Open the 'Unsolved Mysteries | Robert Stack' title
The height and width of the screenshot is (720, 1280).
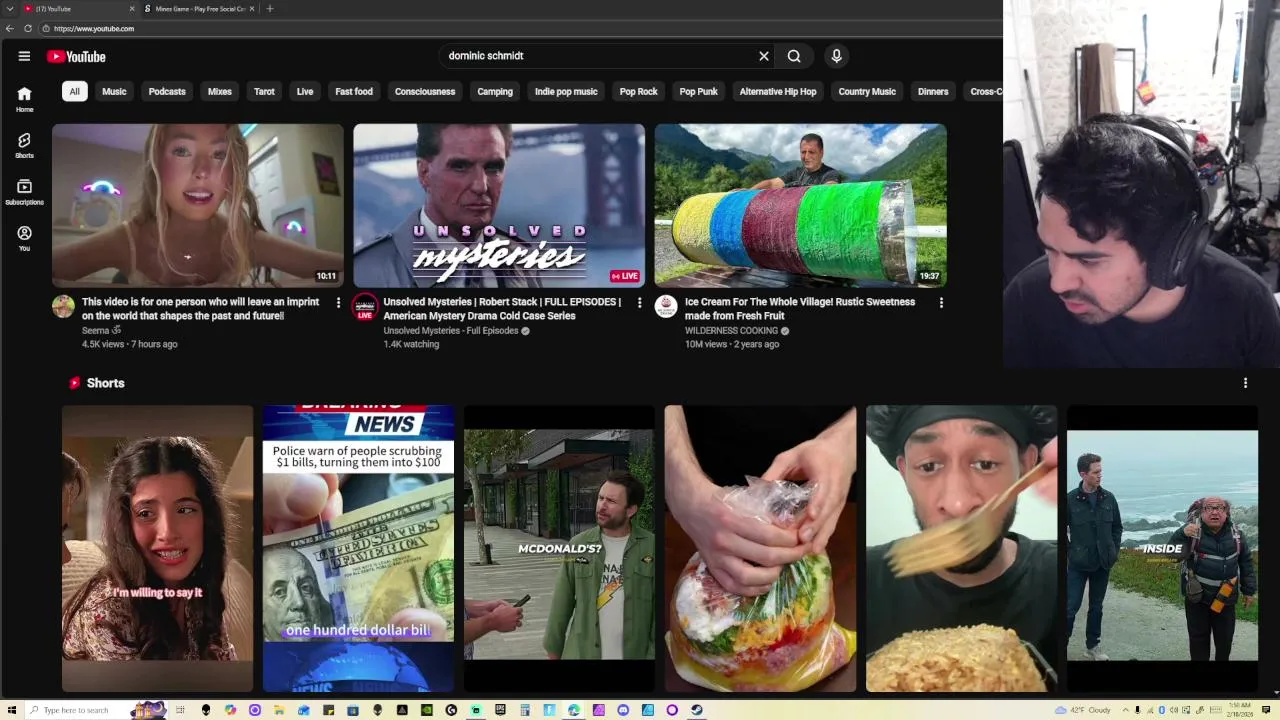point(502,308)
